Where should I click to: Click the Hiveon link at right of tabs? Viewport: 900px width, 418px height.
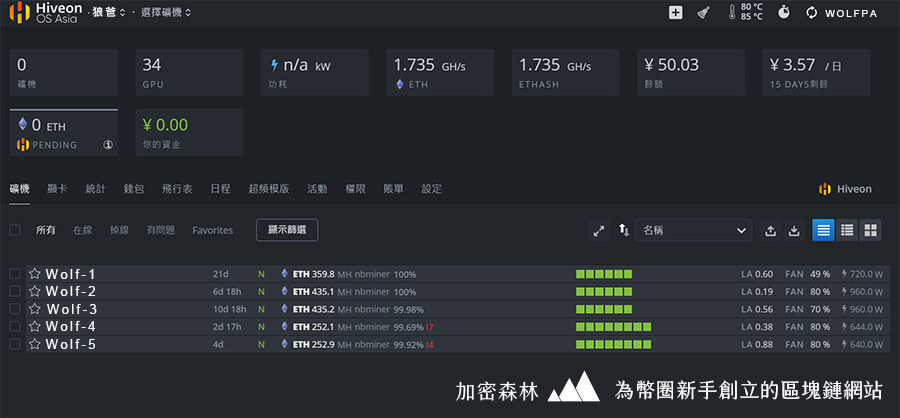(x=845, y=189)
